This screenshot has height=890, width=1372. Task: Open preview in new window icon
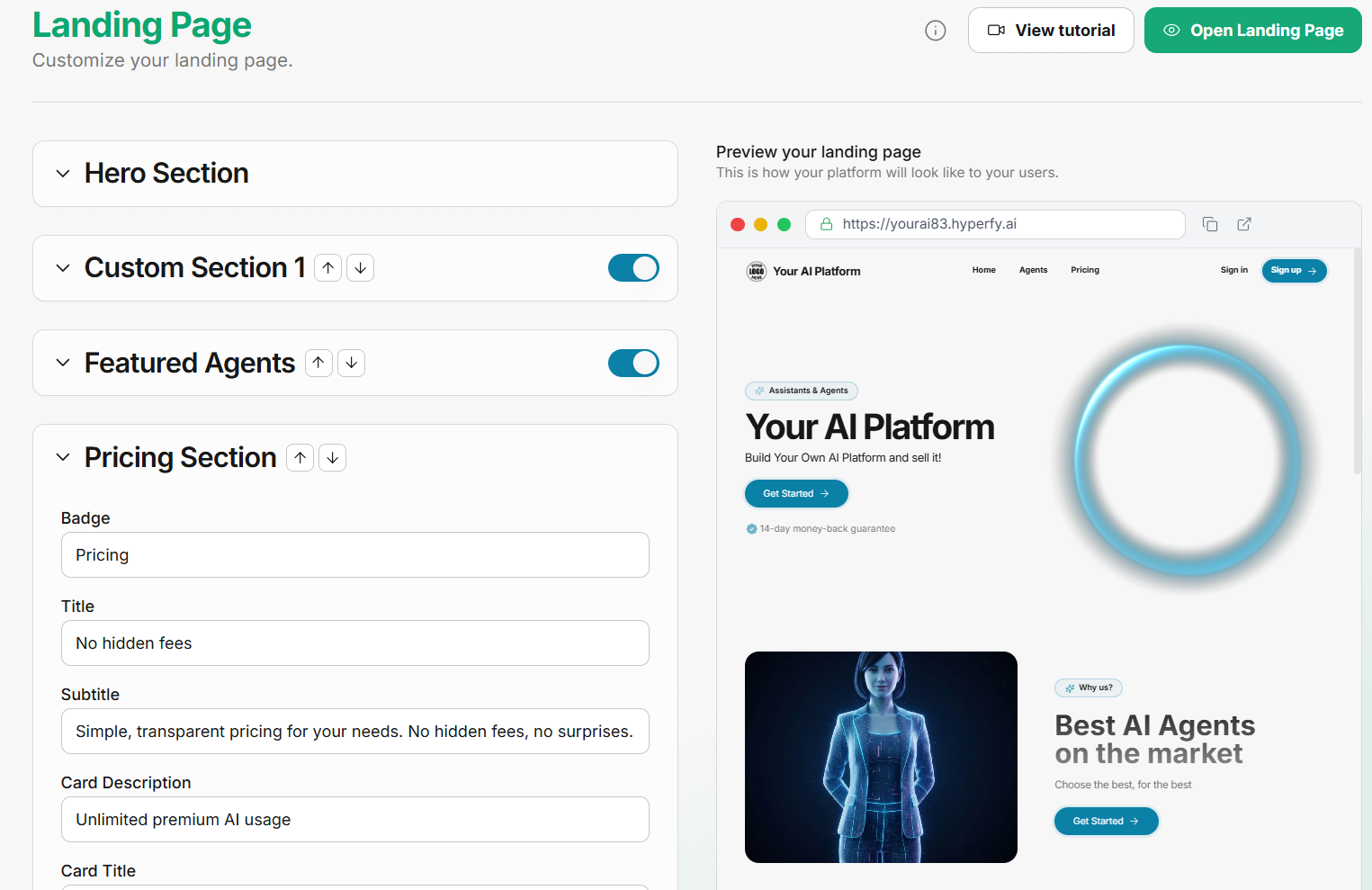coord(1244,224)
